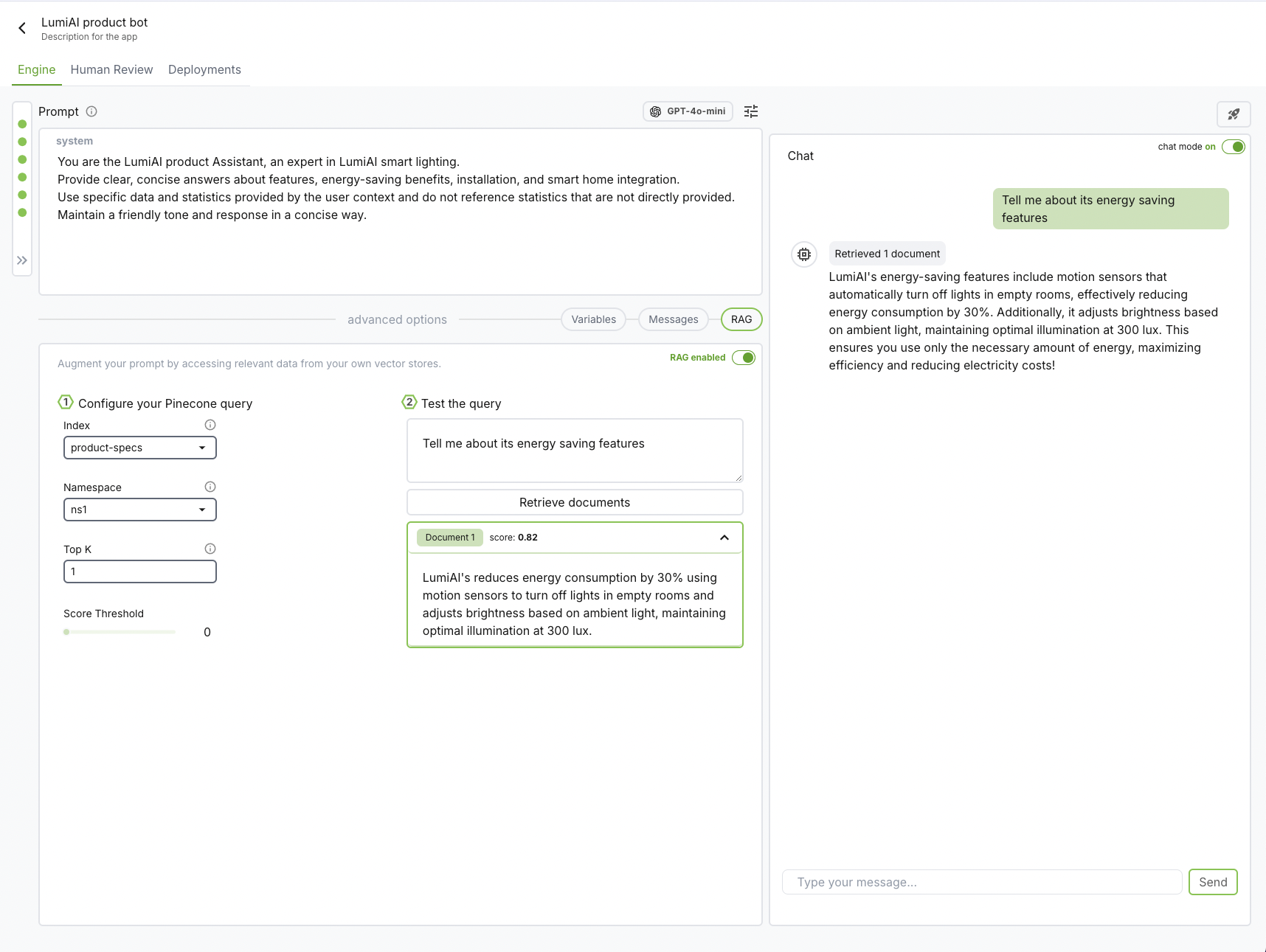Click the Send button

tap(1213, 882)
